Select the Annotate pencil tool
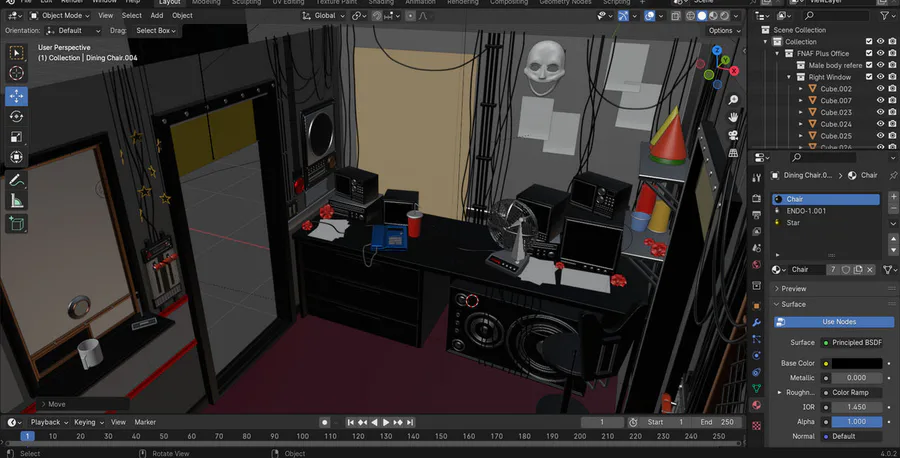 (x=17, y=180)
